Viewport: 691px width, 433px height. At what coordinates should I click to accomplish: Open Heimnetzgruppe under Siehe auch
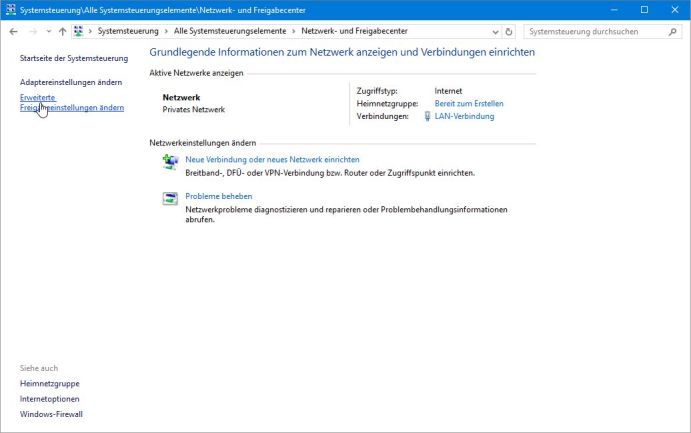pos(50,384)
